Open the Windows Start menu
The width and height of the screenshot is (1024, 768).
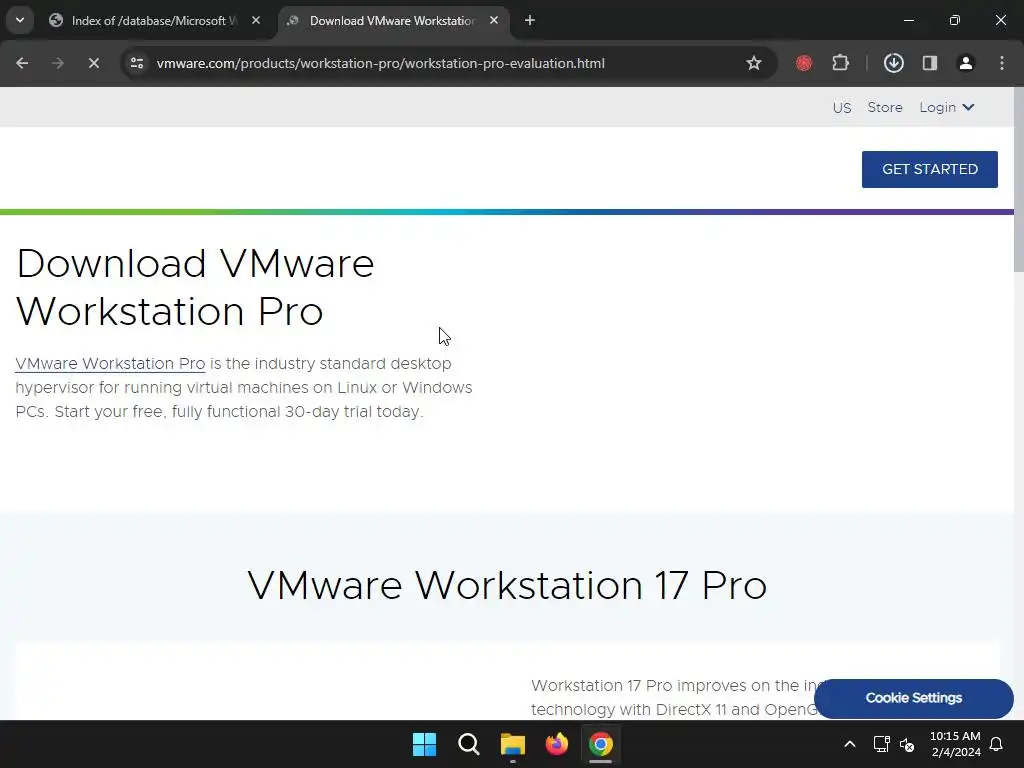[x=424, y=744]
